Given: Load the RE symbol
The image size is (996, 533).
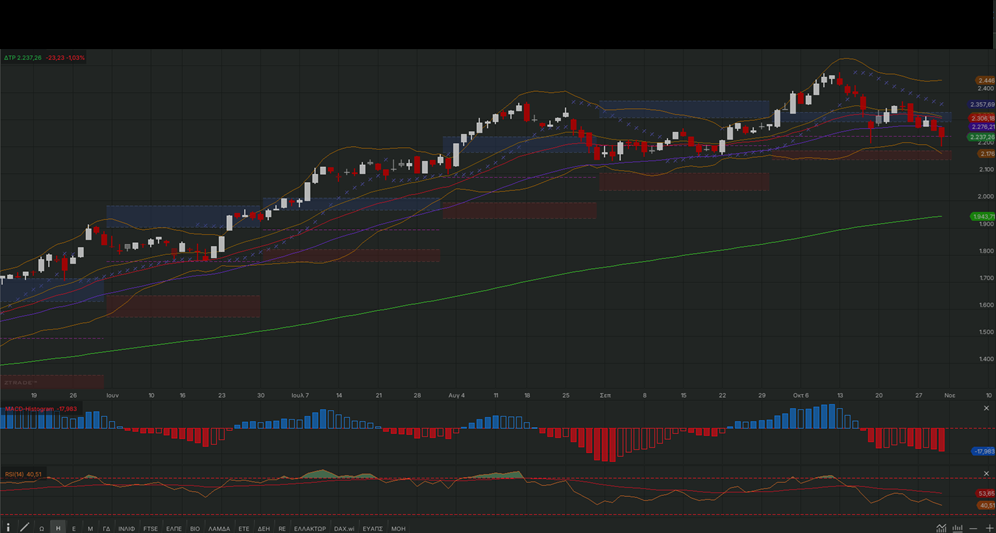Looking at the screenshot, I should tap(282, 528).
